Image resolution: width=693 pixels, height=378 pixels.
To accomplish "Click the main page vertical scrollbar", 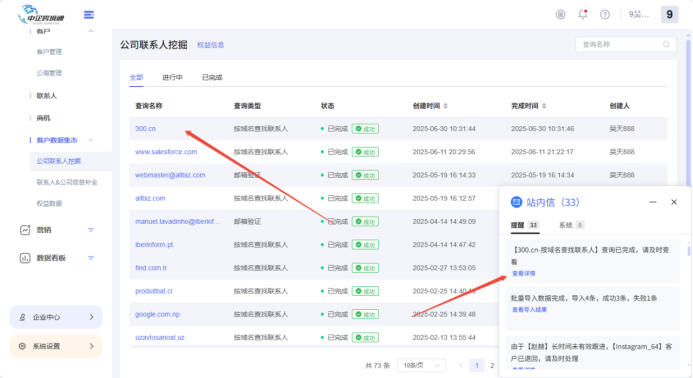I will coord(688,113).
